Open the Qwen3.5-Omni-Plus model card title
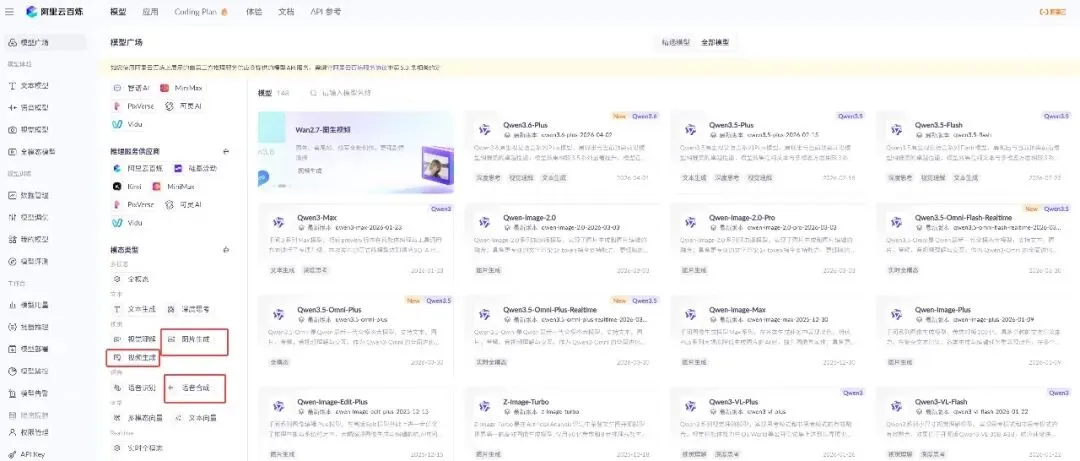Image resolution: width=1080 pixels, height=461 pixels. (329, 309)
